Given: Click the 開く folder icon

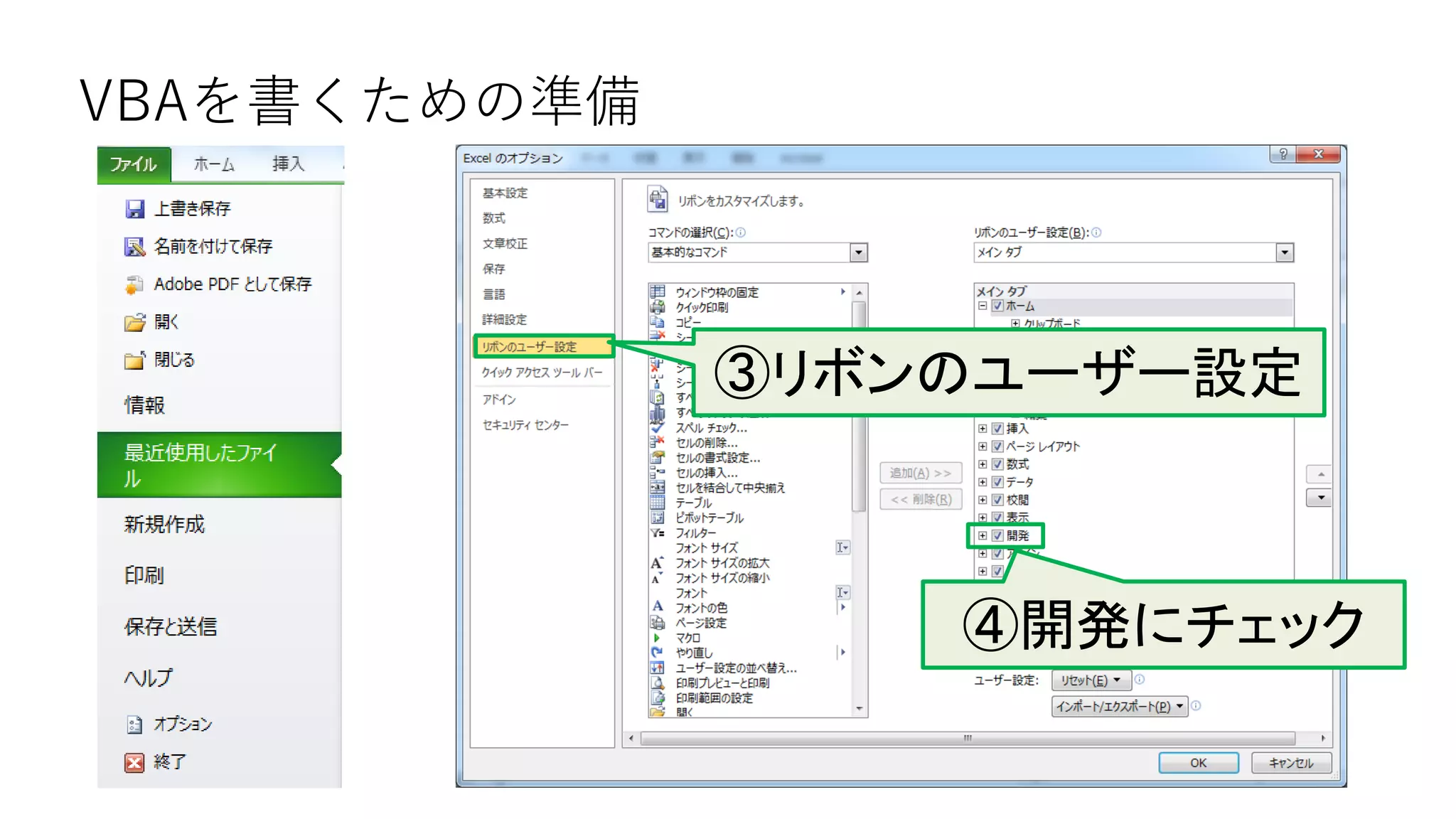Looking at the screenshot, I should (x=134, y=323).
